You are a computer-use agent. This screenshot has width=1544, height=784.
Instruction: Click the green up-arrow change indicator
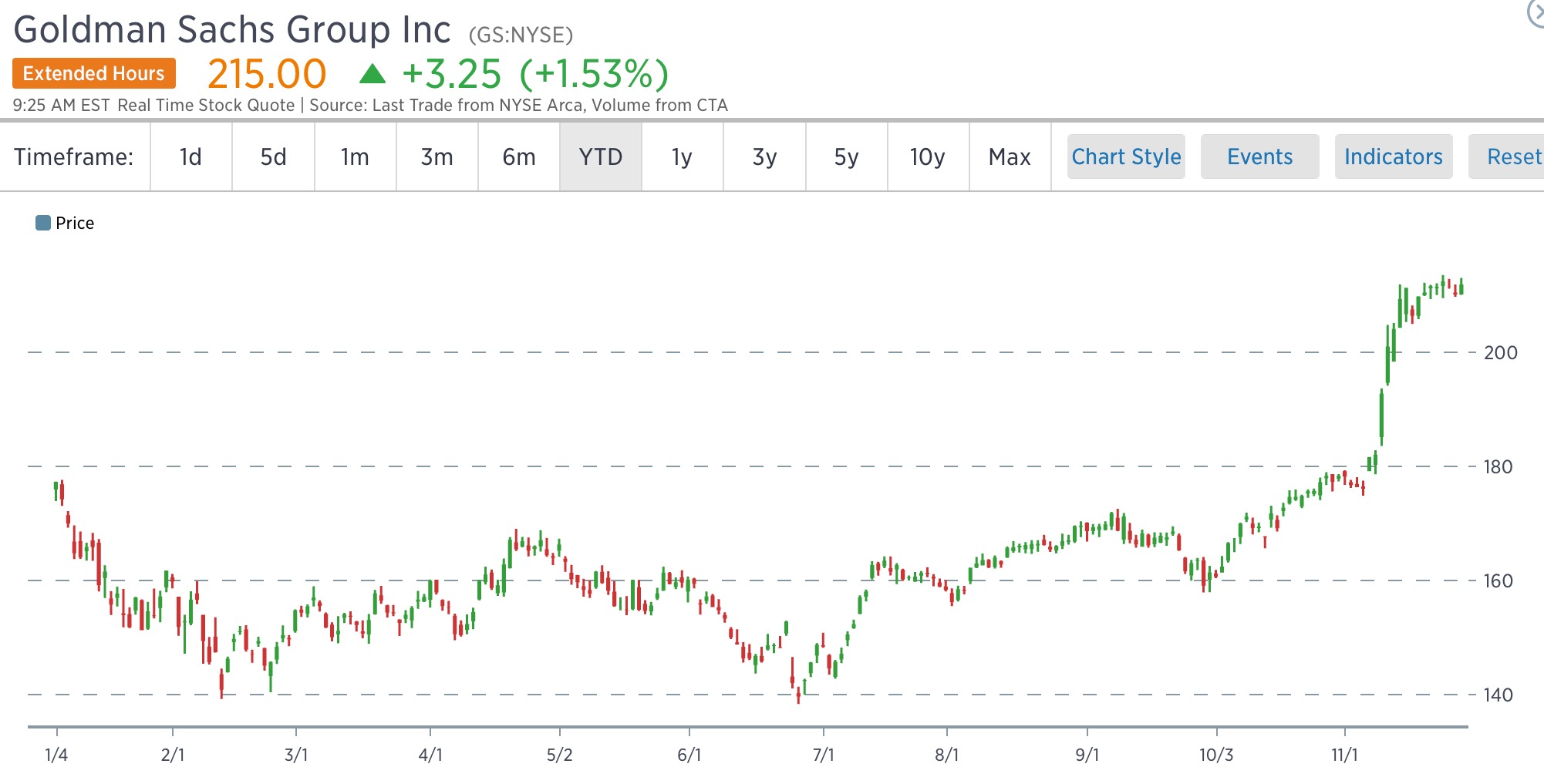coord(373,74)
